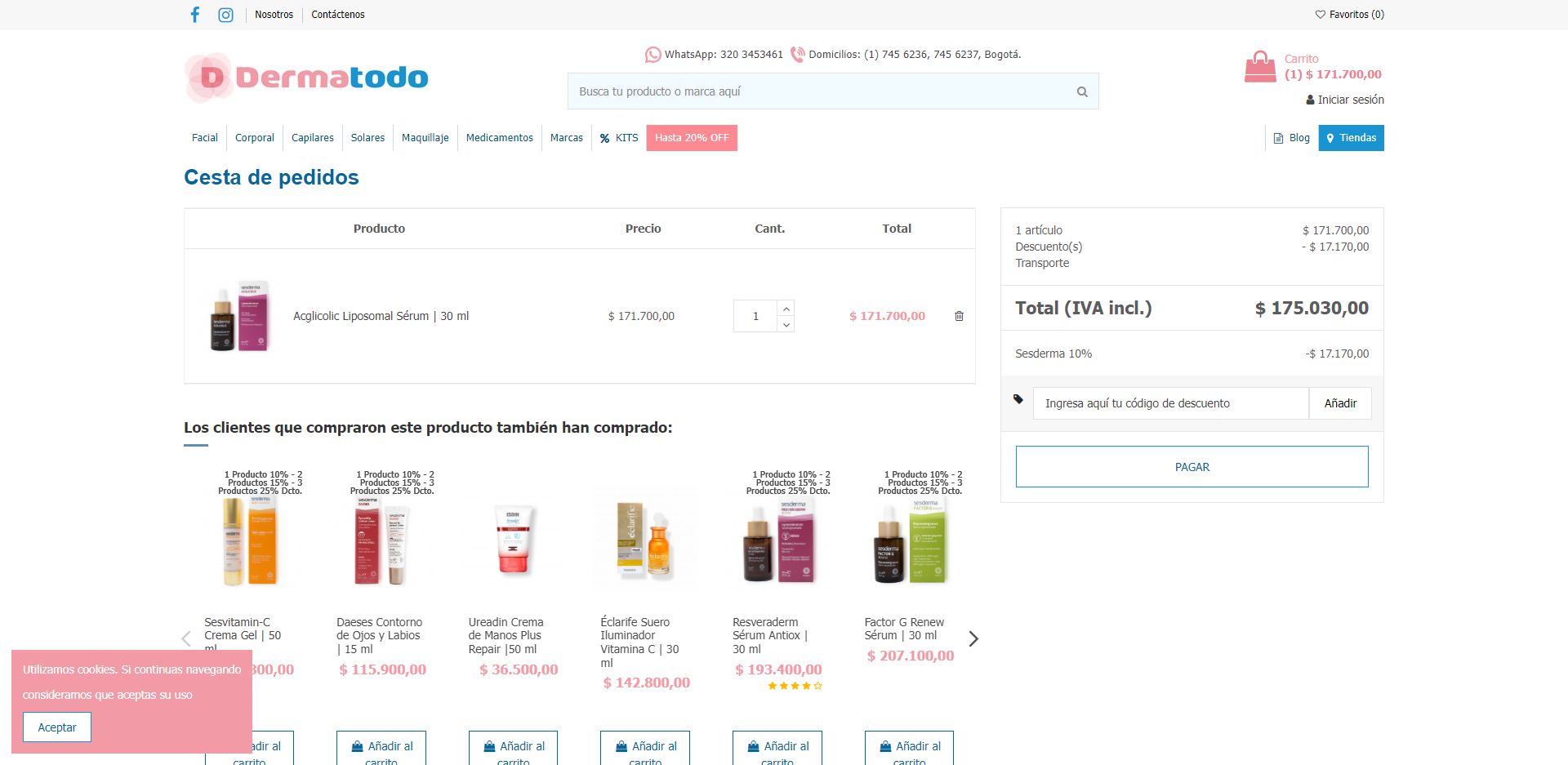Increase Acglicolic Serum quantity
This screenshot has width=1568, height=765.
click(786, 309)
